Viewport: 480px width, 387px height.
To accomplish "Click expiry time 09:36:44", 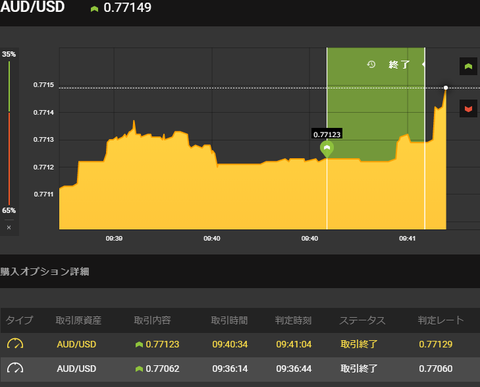I will [x=294, y=369].
